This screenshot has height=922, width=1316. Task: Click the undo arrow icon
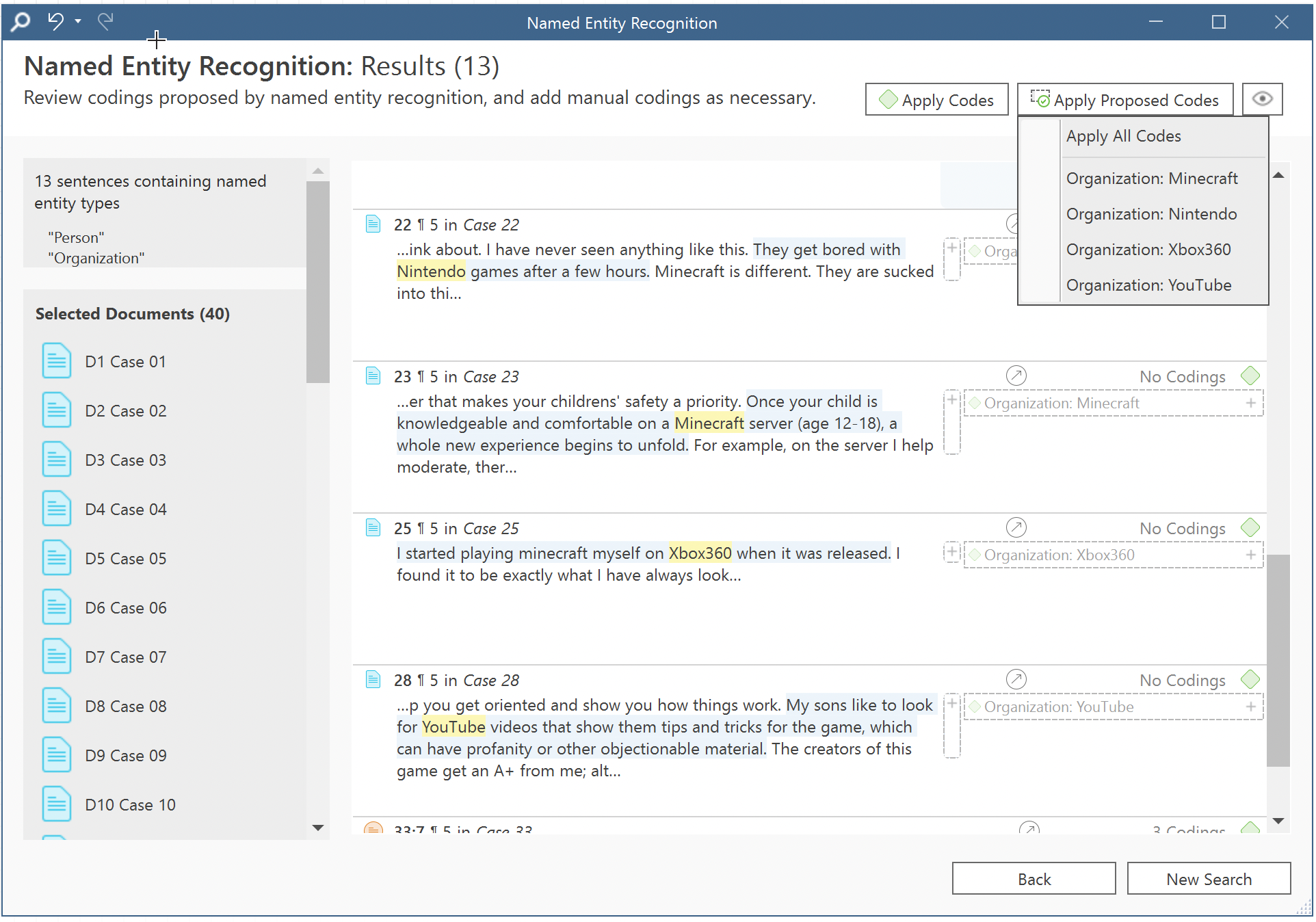(55, 22)
